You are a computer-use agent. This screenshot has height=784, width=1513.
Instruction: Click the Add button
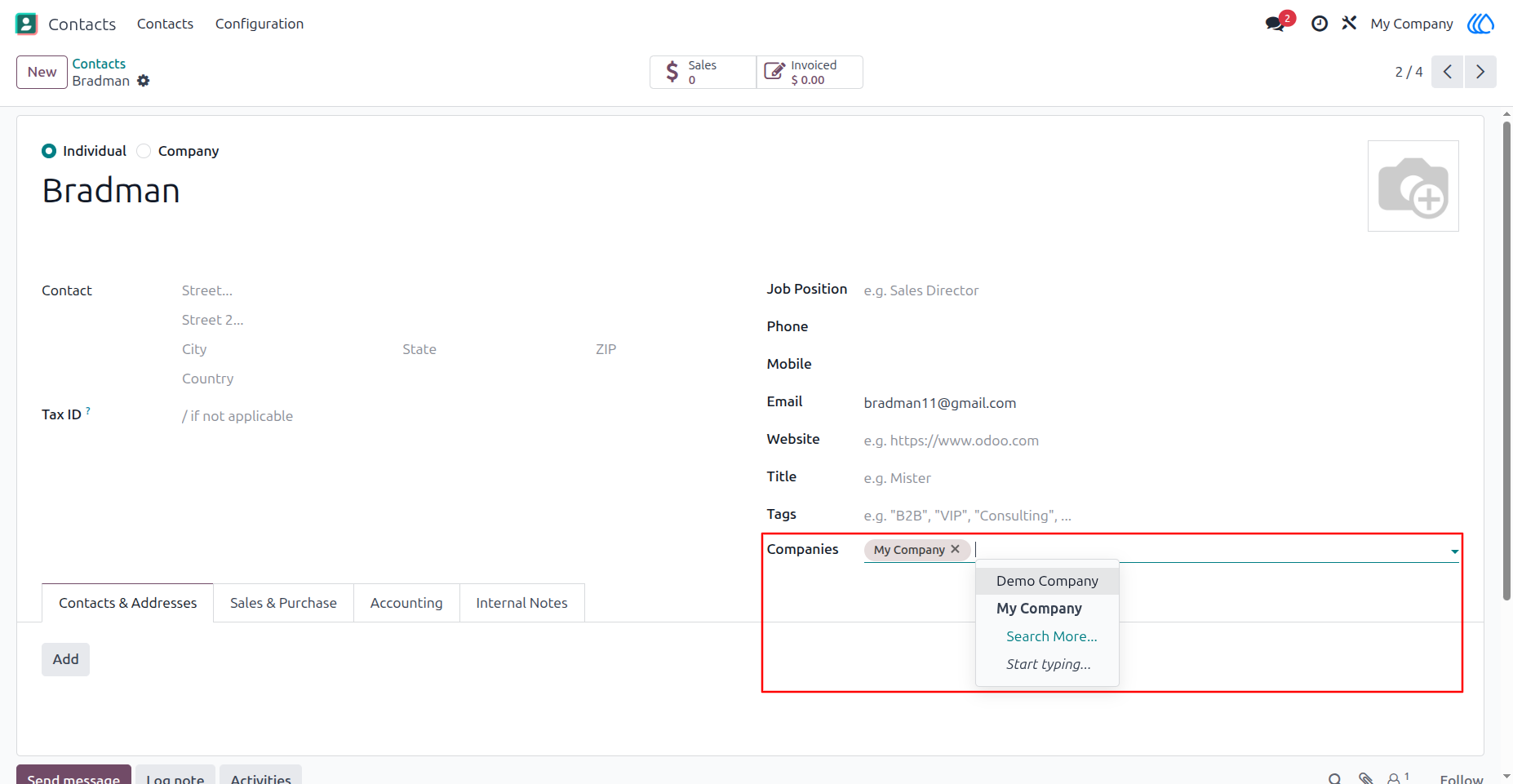pyautogui.click(x=65, y=659)
